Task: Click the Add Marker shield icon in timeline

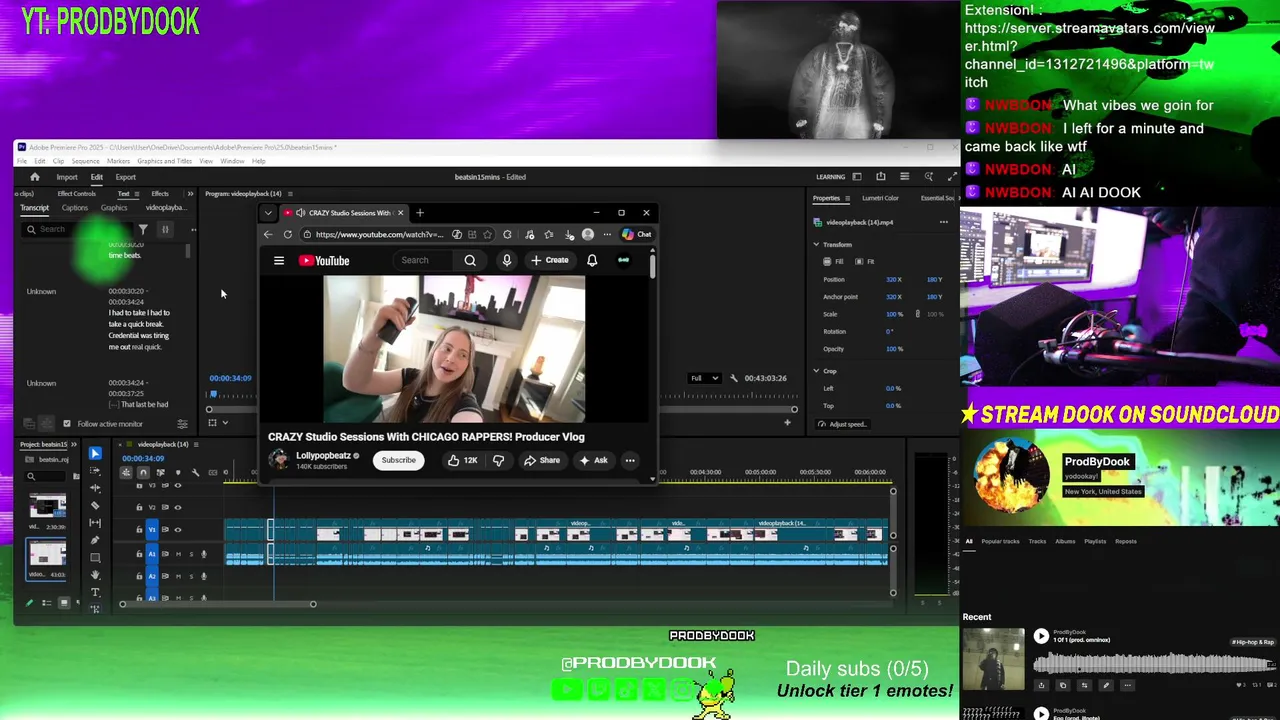Action: (178, 472)
